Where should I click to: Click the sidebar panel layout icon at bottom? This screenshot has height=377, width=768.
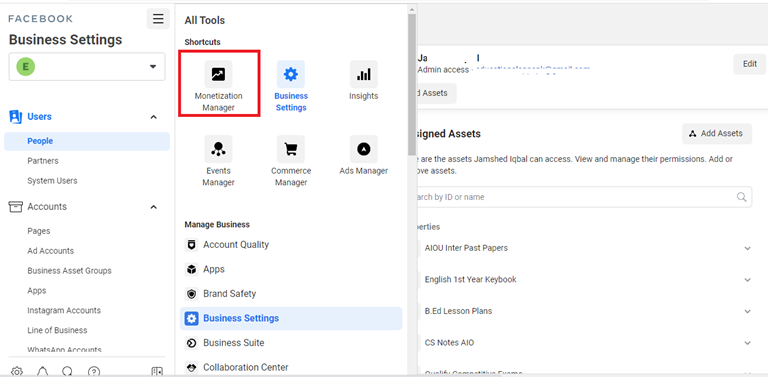[157, 372]
